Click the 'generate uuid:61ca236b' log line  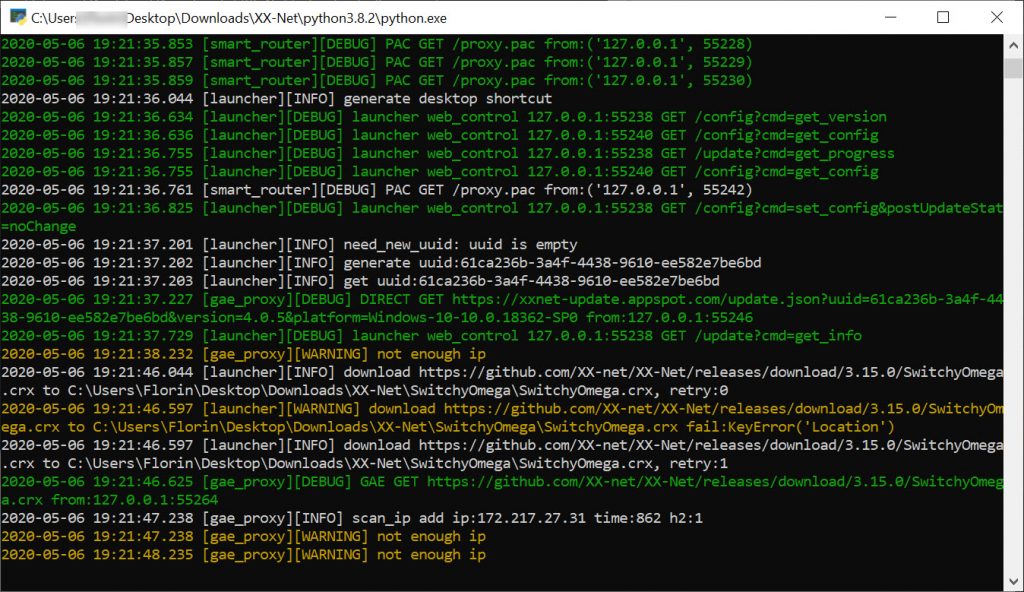click(x=381, y=263)
